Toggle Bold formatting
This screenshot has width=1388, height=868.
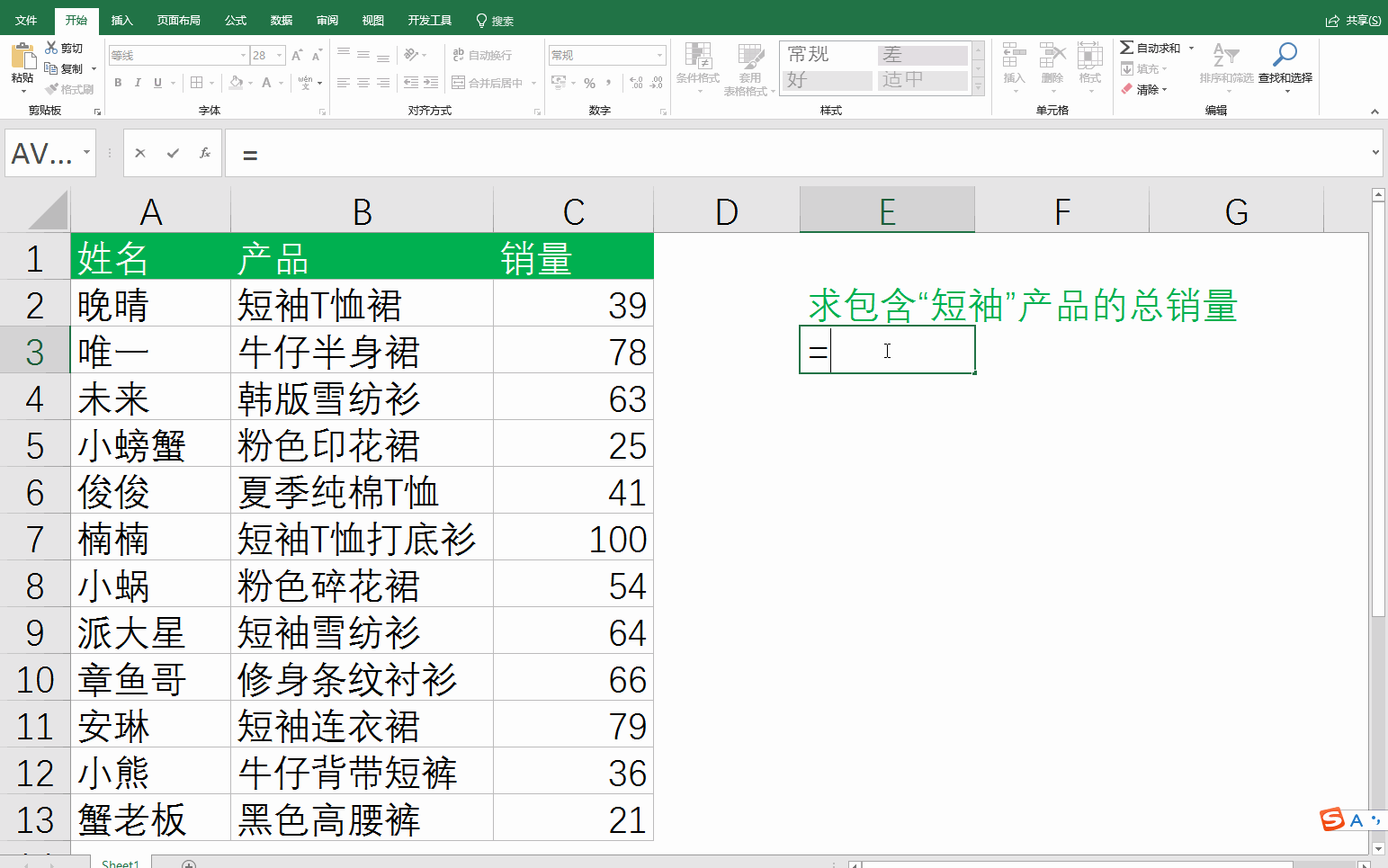[118, 83]
